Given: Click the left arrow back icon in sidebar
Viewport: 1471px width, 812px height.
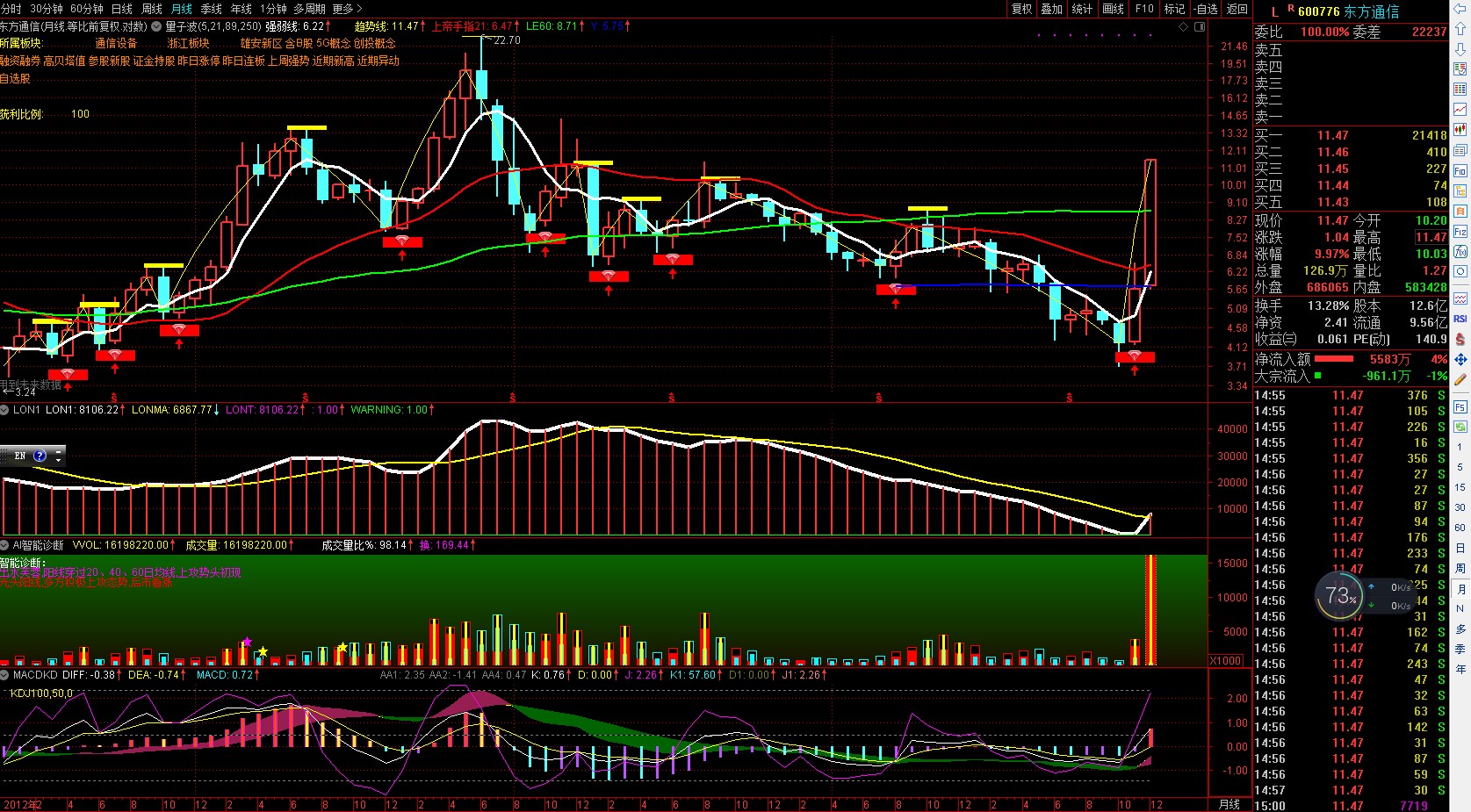Looking at the screenshot, I should click(1460, 9).
